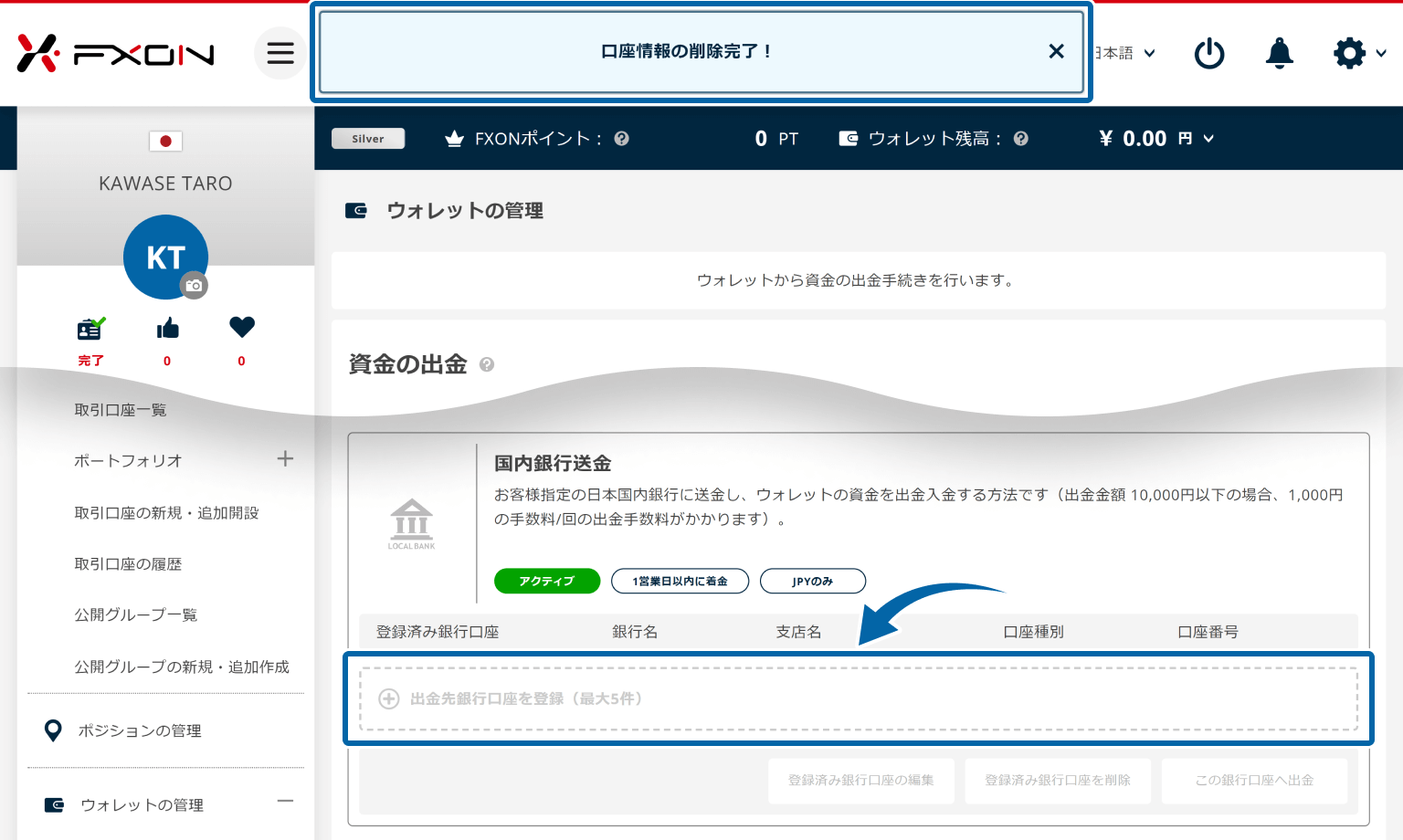This screenshot has width=1403, height=840.
Task: Click the KAWASE TARO name
Action: tap(165, 184)
